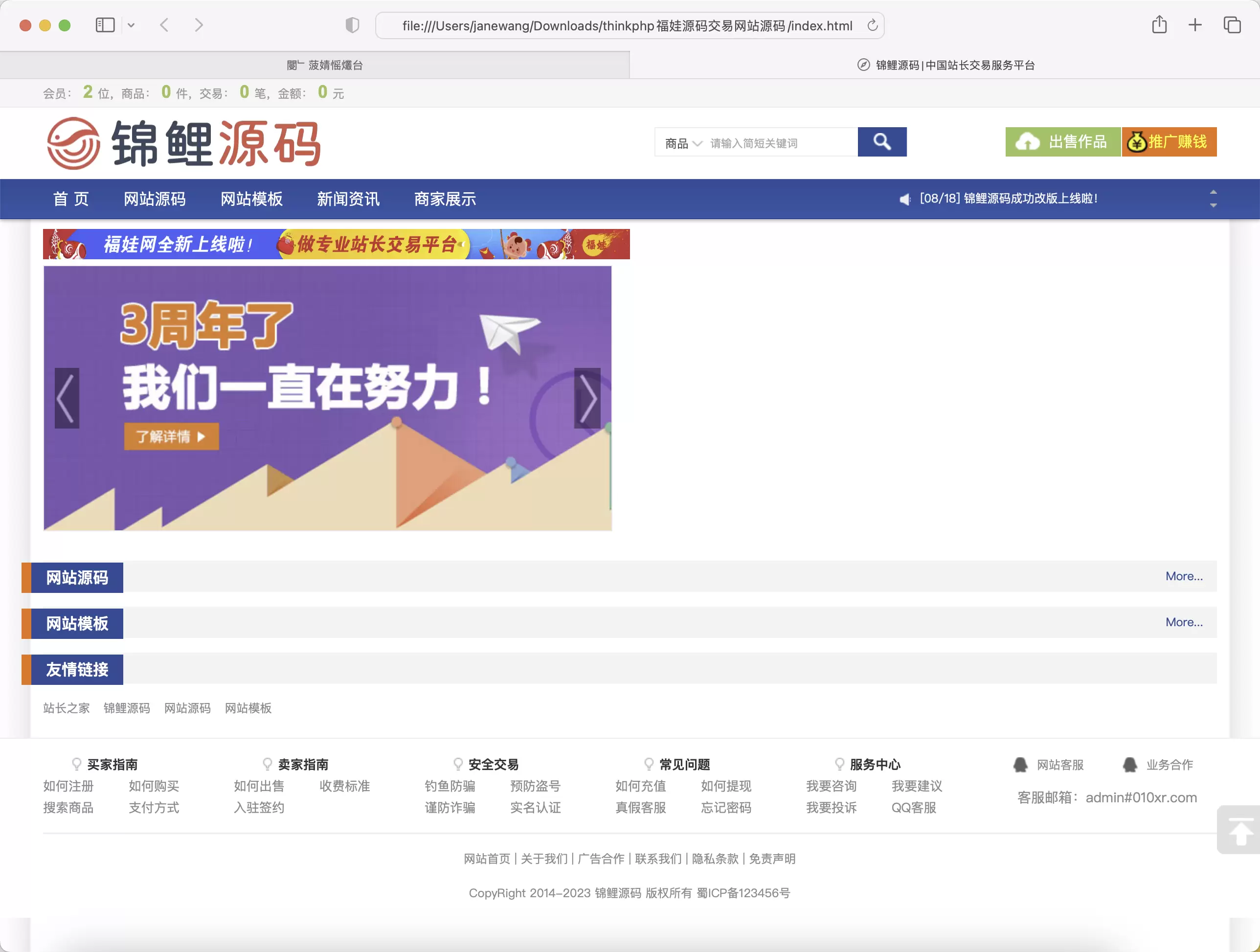The height and width of the screenshot is (952, 1260).
Task: View More in the 网站模板 section
Action: [x=1184, y=622]
